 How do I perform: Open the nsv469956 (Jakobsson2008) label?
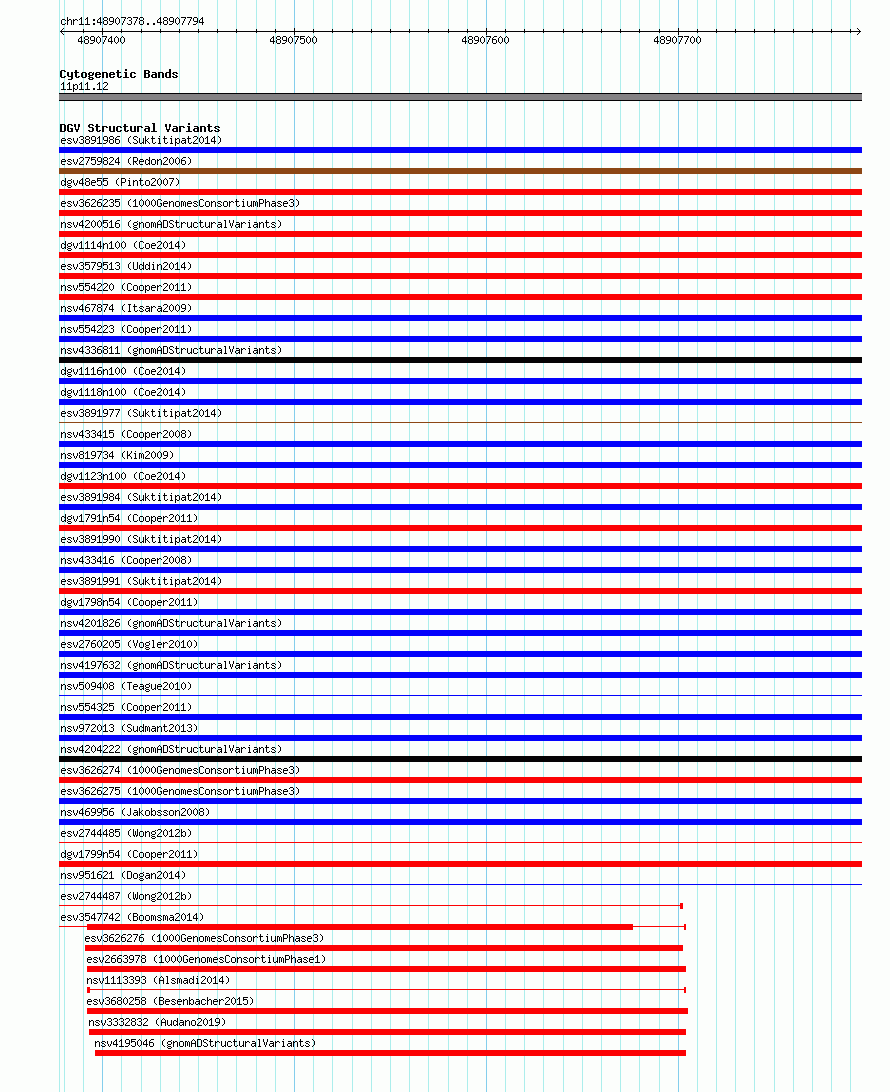click(135, 812)
